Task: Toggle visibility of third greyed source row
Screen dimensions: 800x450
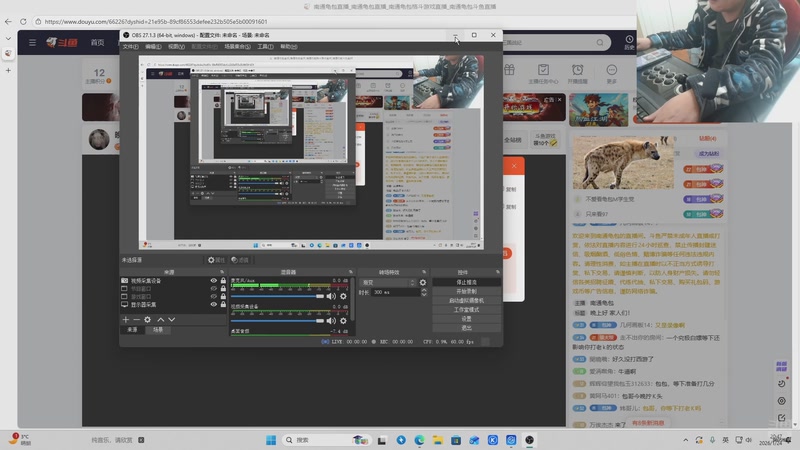Action: click(x=214, y=296)
